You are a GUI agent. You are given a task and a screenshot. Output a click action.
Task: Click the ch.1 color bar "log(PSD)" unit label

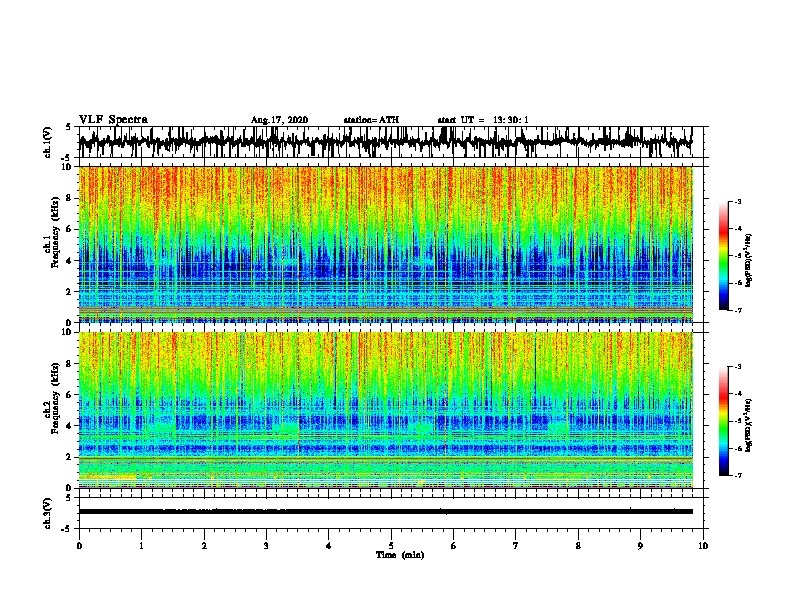tap(748, 261)
